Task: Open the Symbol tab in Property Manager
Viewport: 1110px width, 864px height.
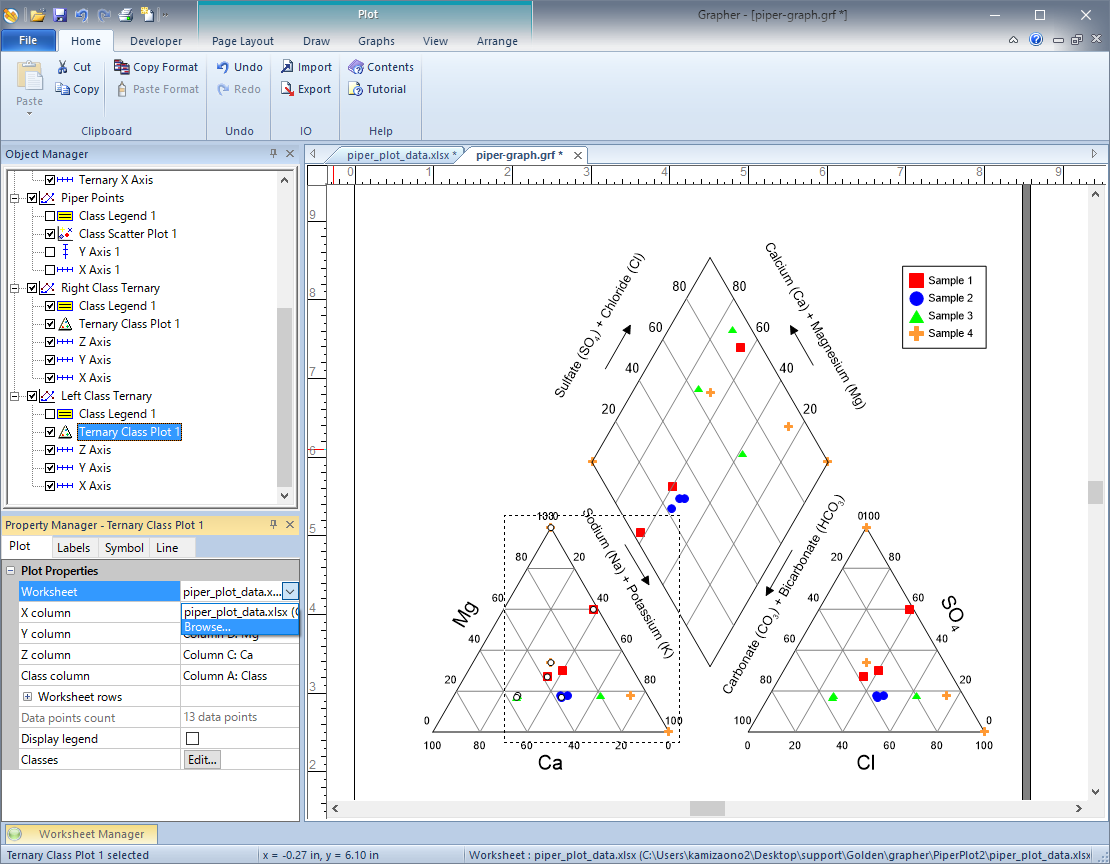Action: (124, 547)
